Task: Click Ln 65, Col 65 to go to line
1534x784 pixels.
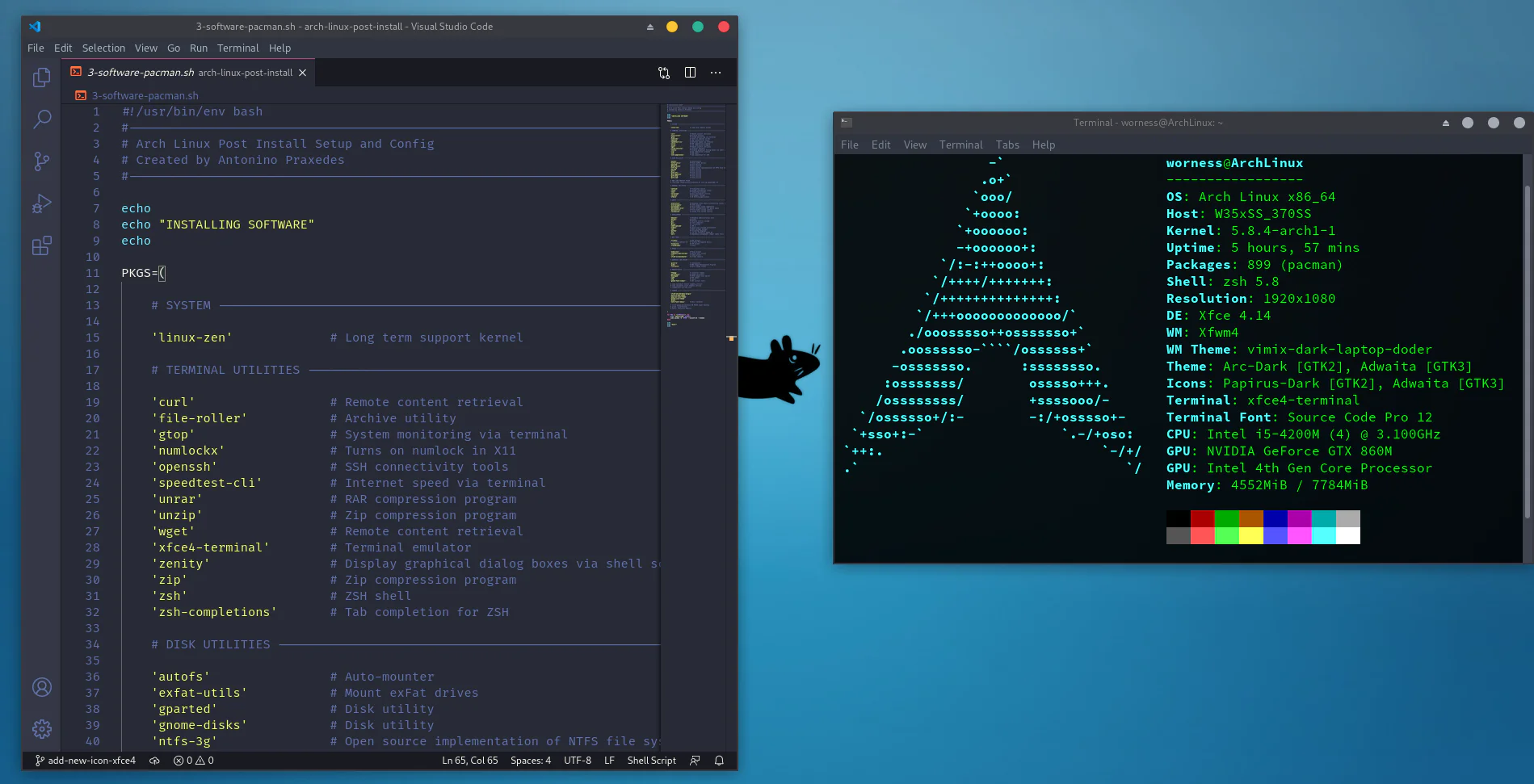Action: pos(470,760)
